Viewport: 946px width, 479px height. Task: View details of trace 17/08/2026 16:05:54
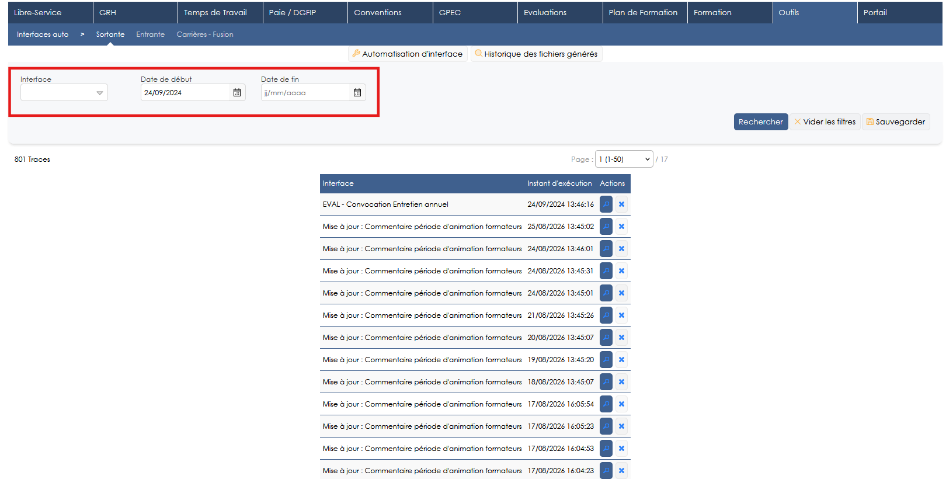(606, 404)
